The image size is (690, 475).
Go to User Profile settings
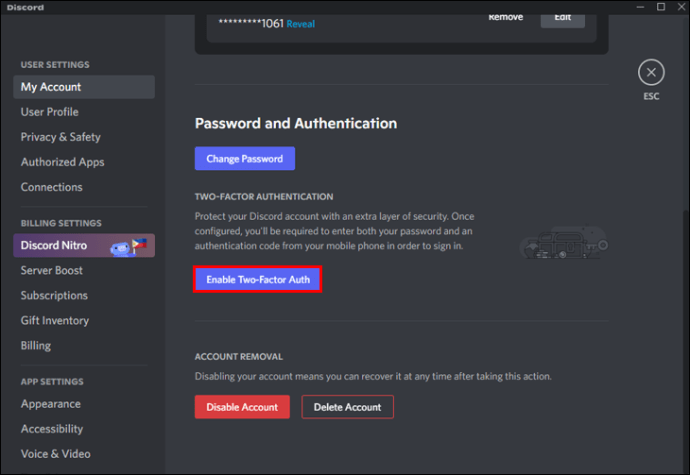(x=50, y=112)
